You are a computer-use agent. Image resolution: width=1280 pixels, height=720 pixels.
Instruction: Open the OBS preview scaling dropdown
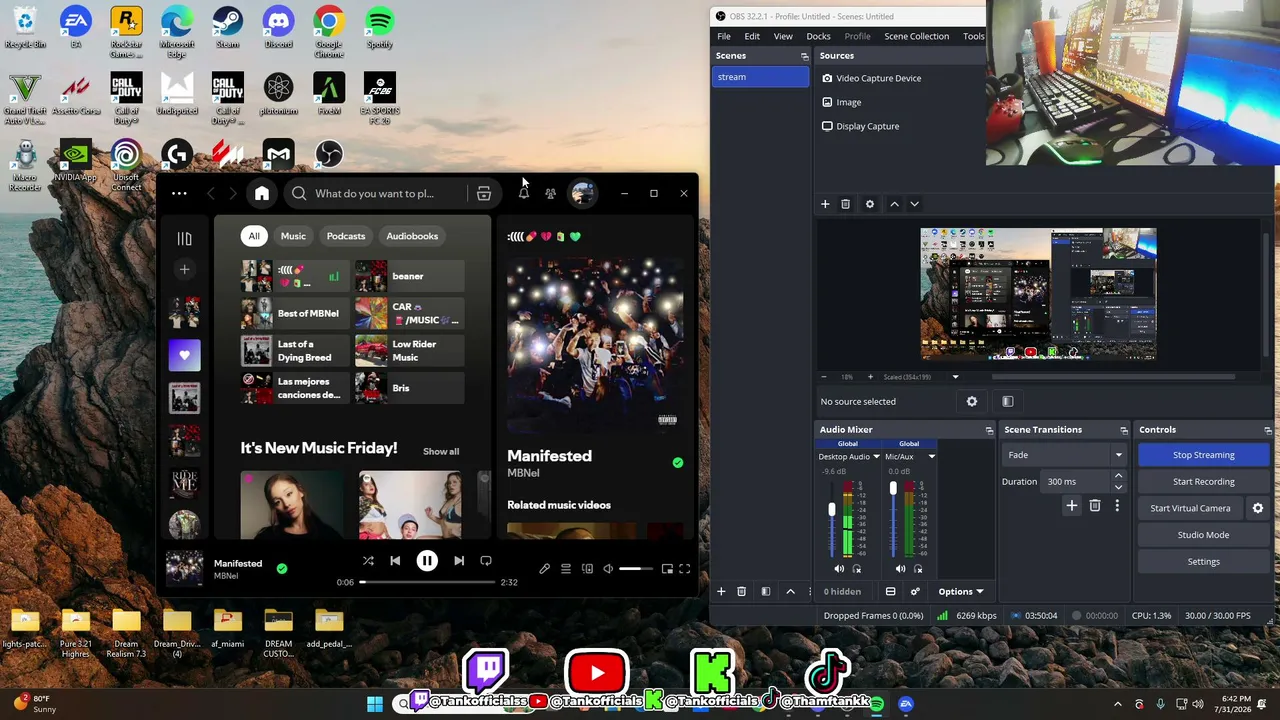pos(955,377)
